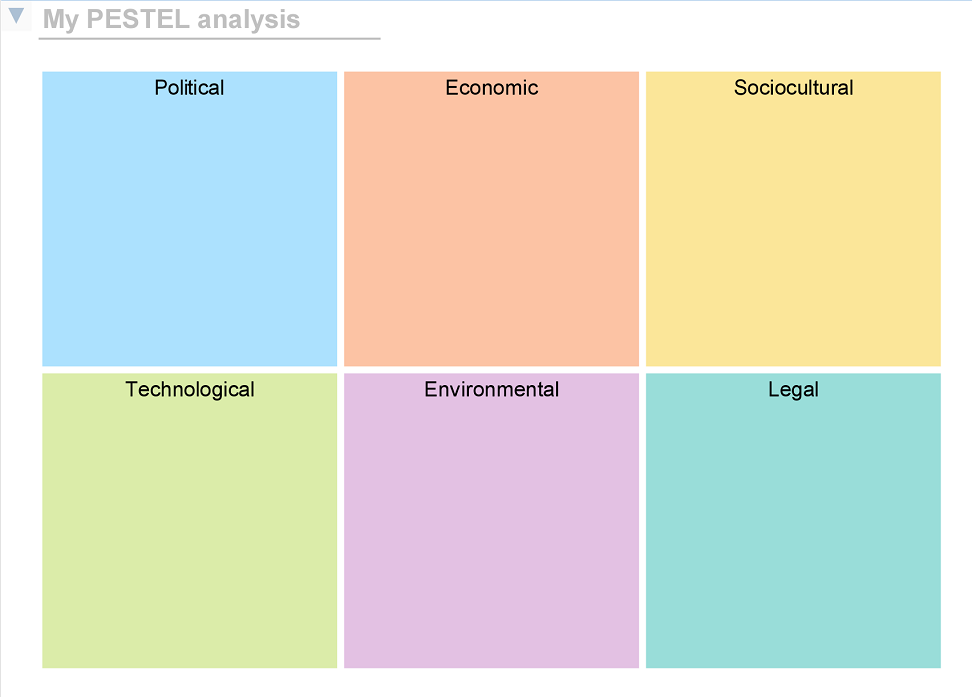Viewport: 972px width, 697px height.
Task: Select the Sociocultural heading label
Action: (x=793, y=88)
